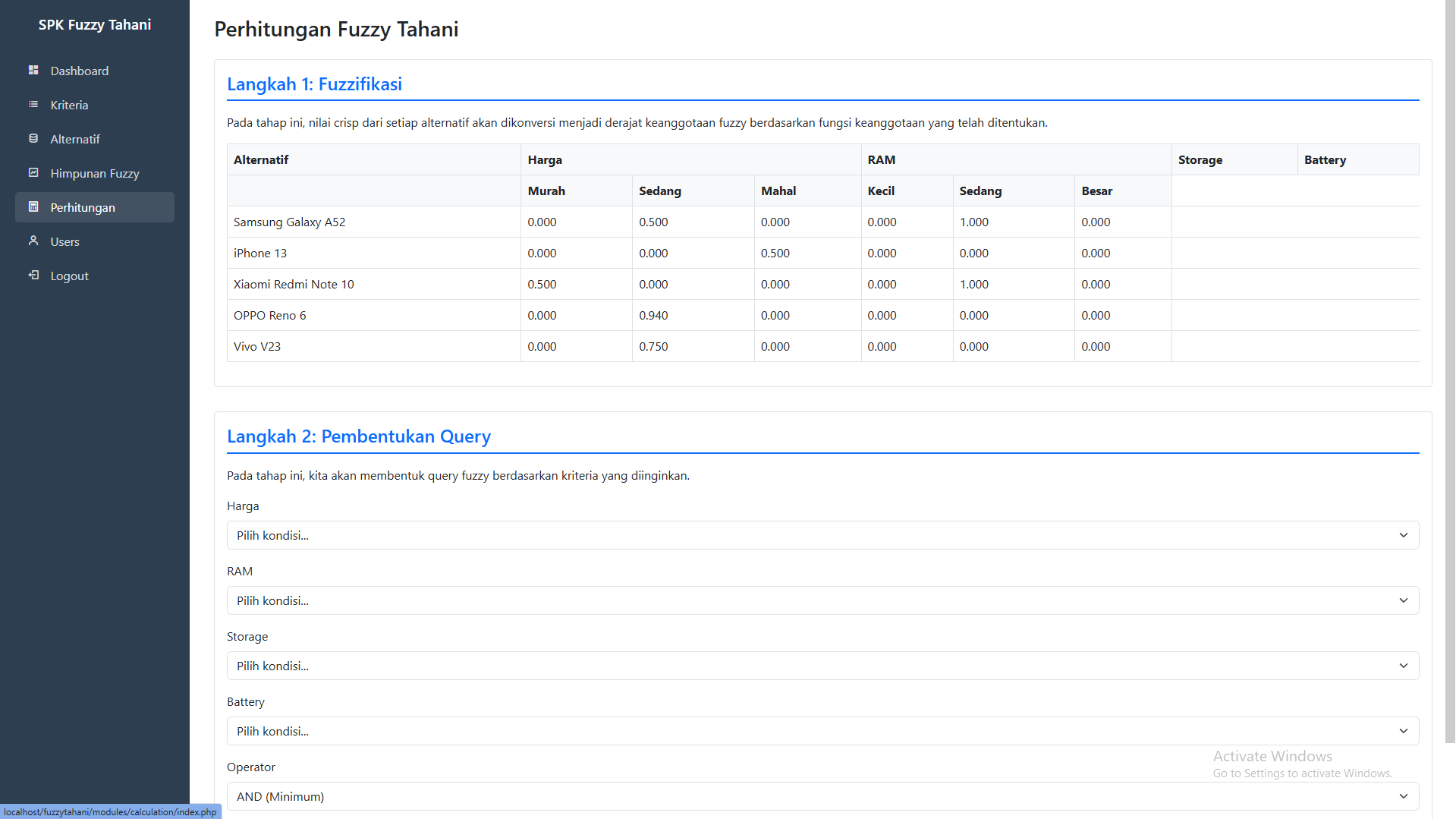Click the 0.940 value in OPPO row
1456x819 pixels.
pos(653,315)
